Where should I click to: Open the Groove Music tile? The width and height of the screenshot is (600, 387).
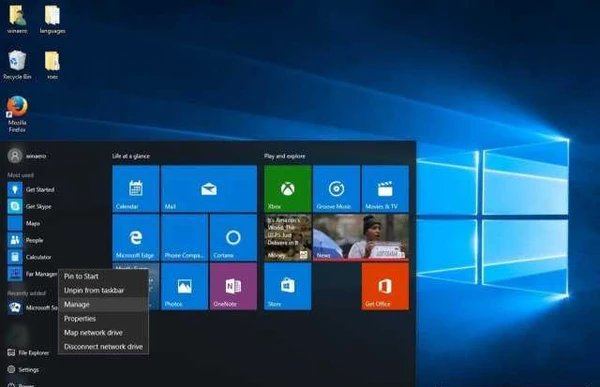point(336,189)
